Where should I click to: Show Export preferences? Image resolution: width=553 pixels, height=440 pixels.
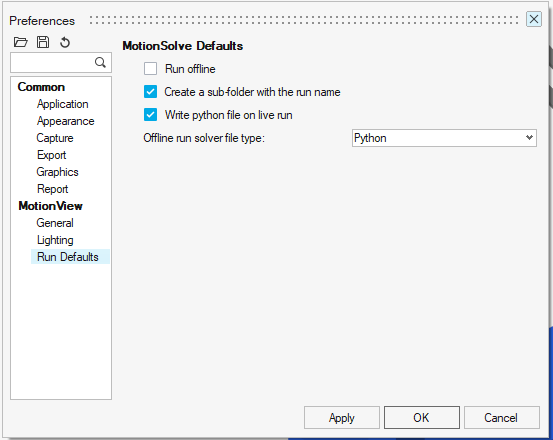coord(51,155)
